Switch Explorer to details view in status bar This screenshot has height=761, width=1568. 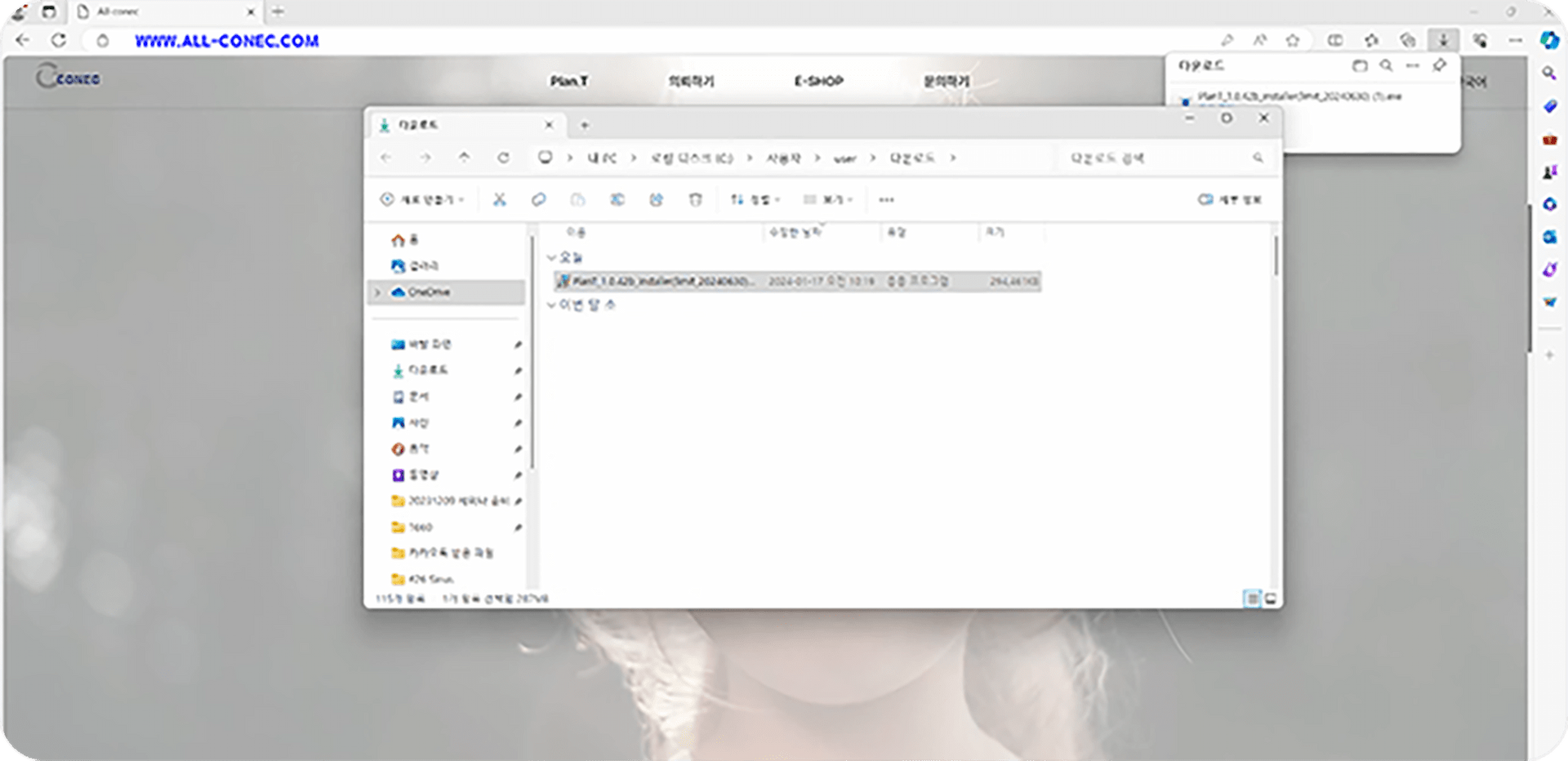[x=1252, y=599]
